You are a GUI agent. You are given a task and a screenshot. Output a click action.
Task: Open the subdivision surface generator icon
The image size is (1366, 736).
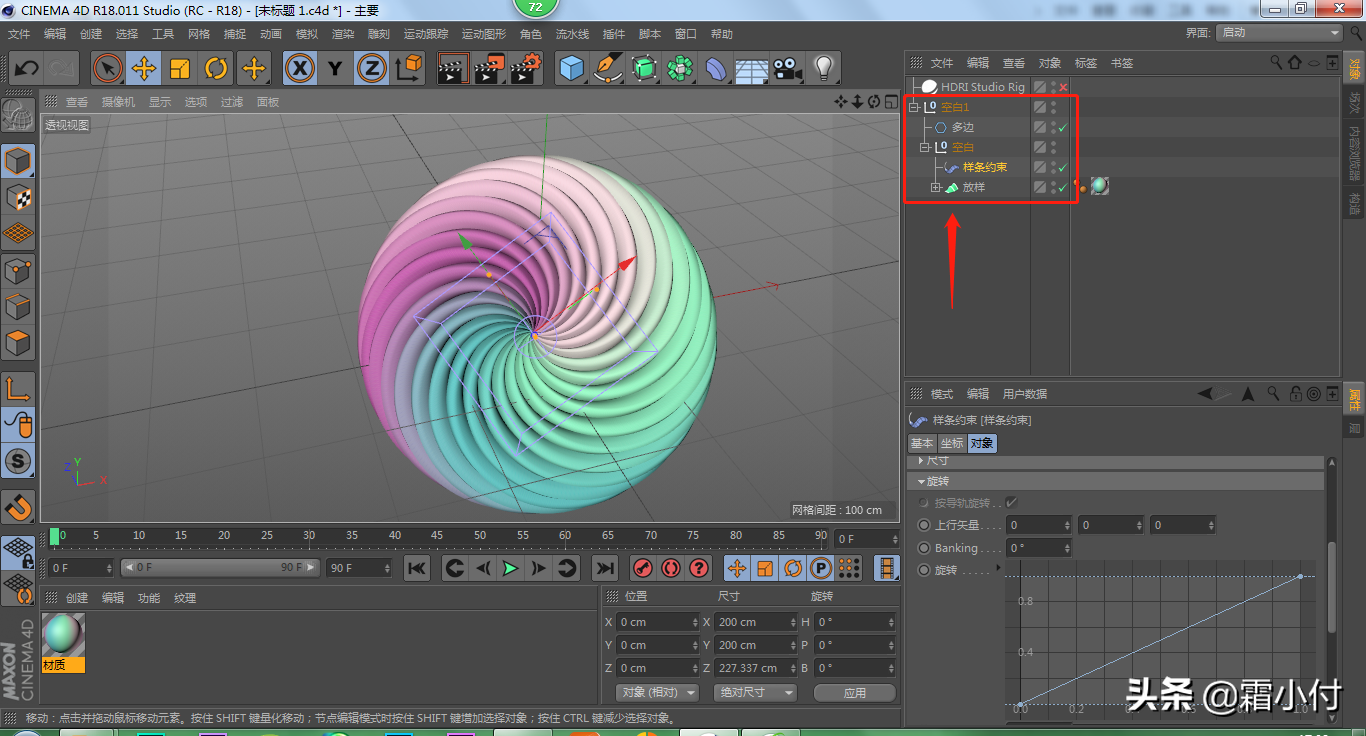tap(644, 69)
